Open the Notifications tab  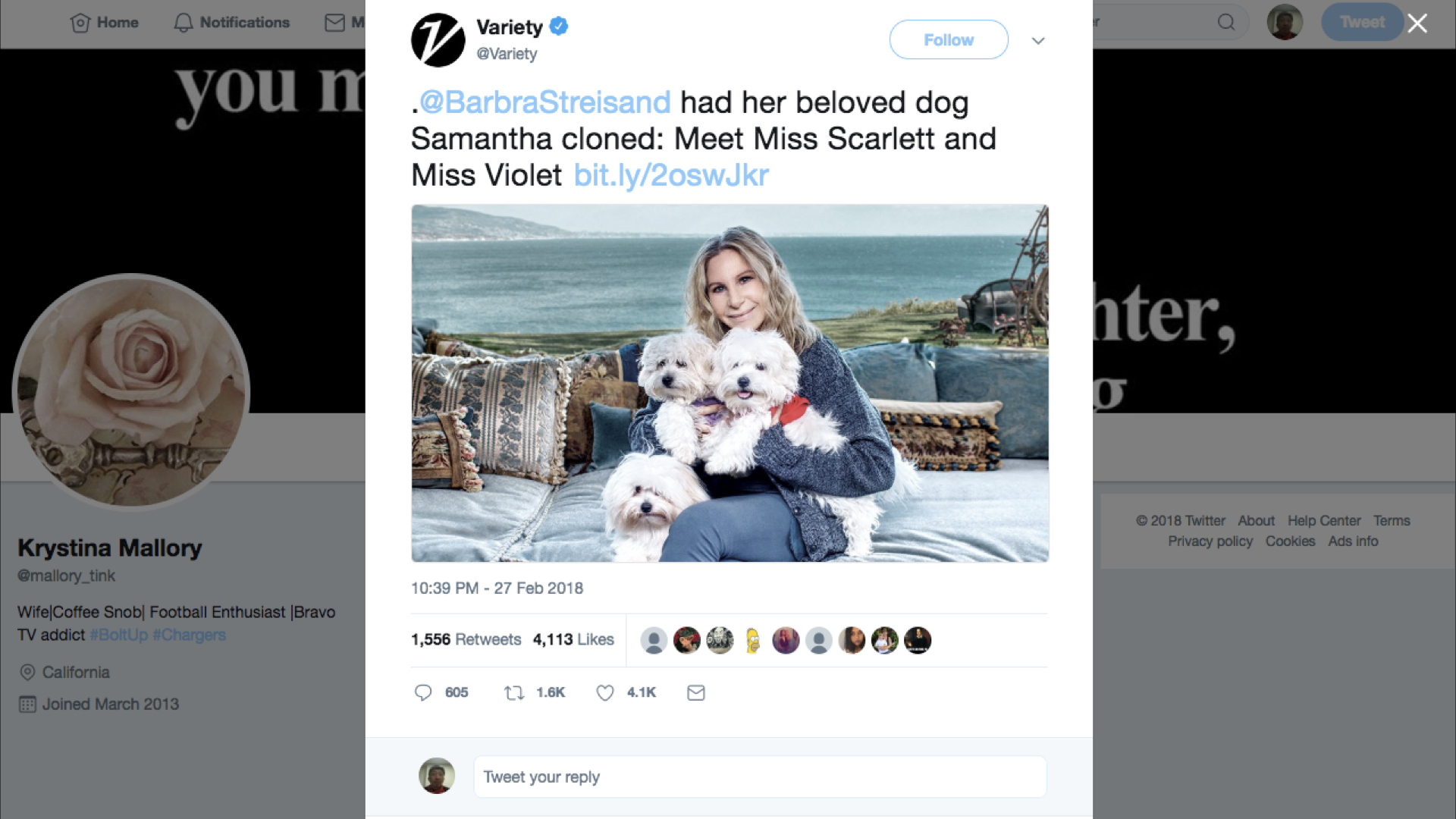231,23
